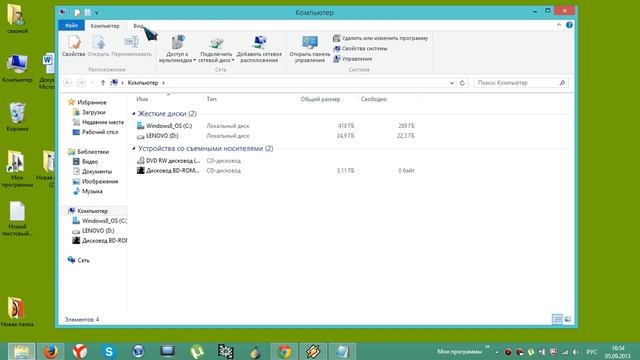The image size is (640, 360).
Task: Click Firefox icon in the taskbar
Action: [51, 351]
